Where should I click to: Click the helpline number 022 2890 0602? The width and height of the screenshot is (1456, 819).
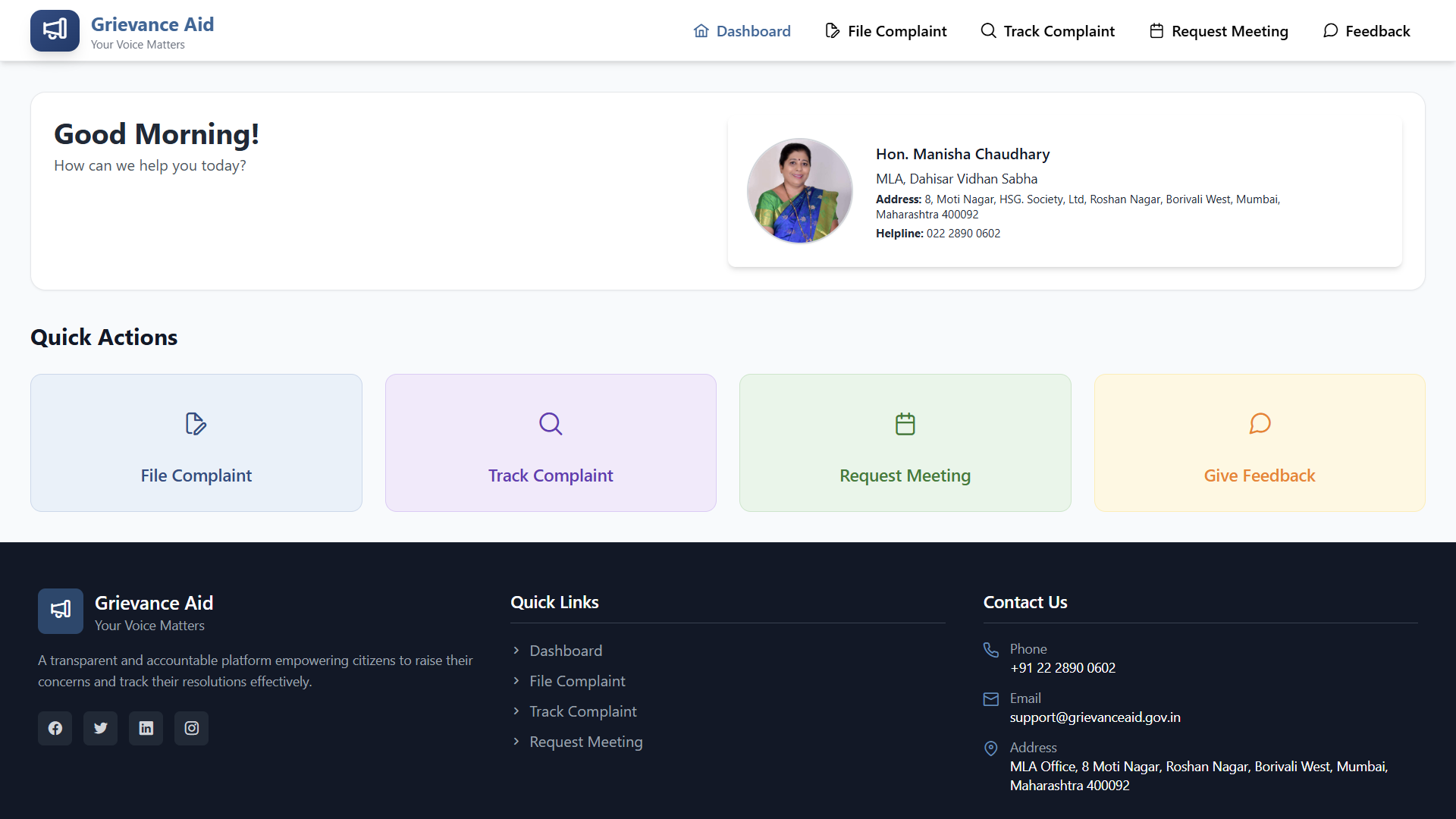(x=963, y=234)
